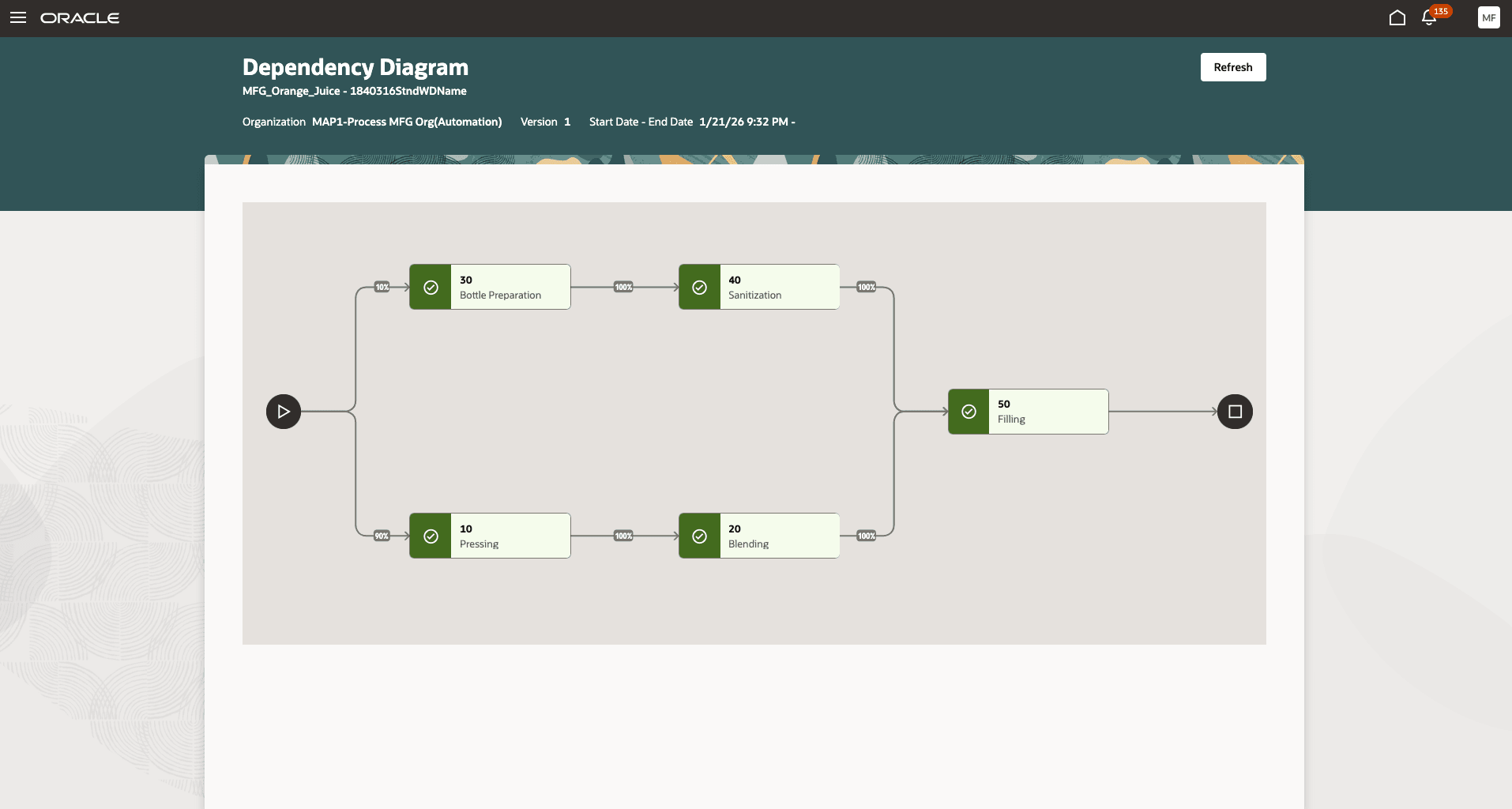The image size is (1512, 809).
Task: Click the play icon starting the dependency flow
Action: [283, 412]
